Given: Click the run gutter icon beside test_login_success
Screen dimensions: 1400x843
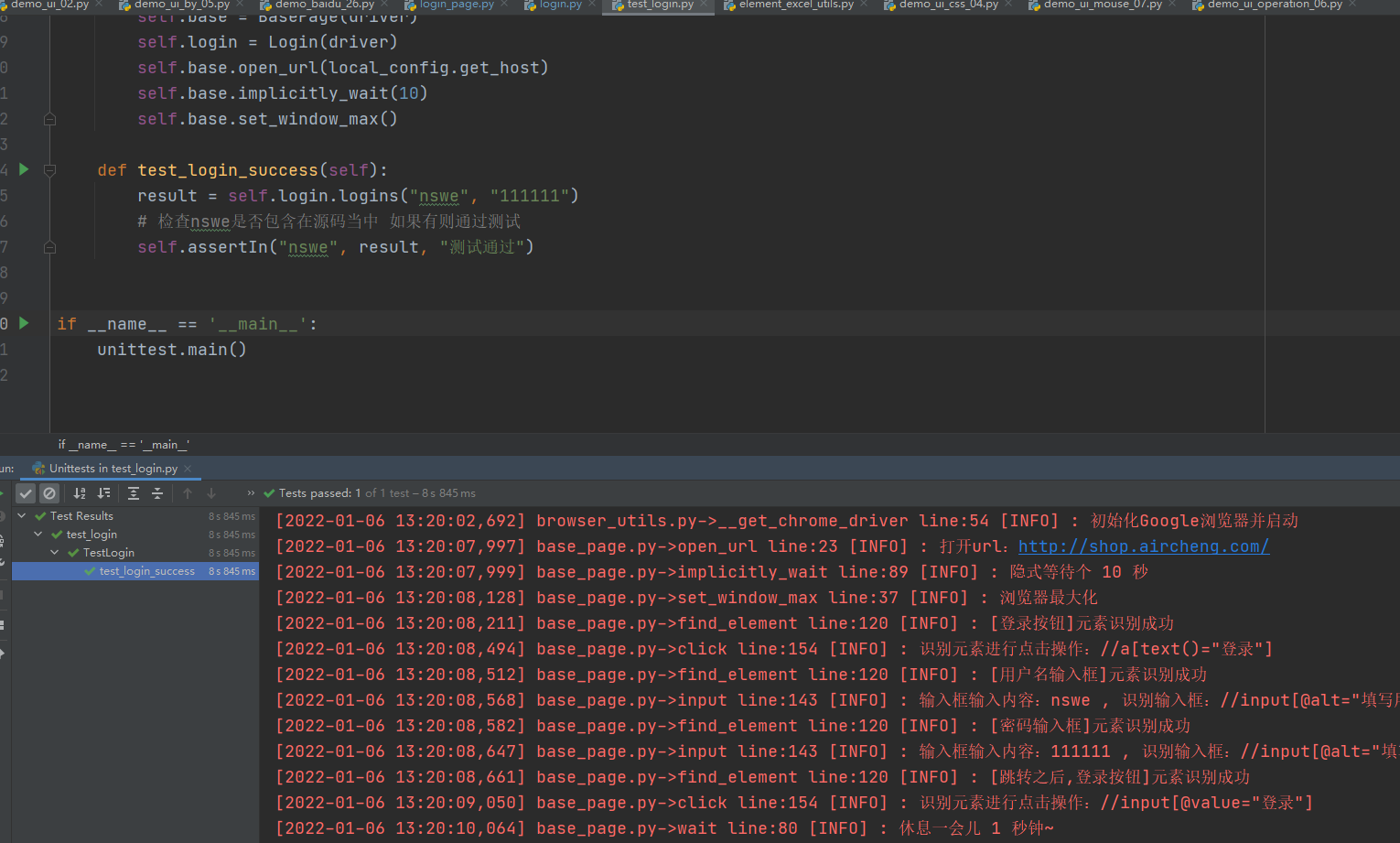Looking at the screenshot, I should [24, 169].
